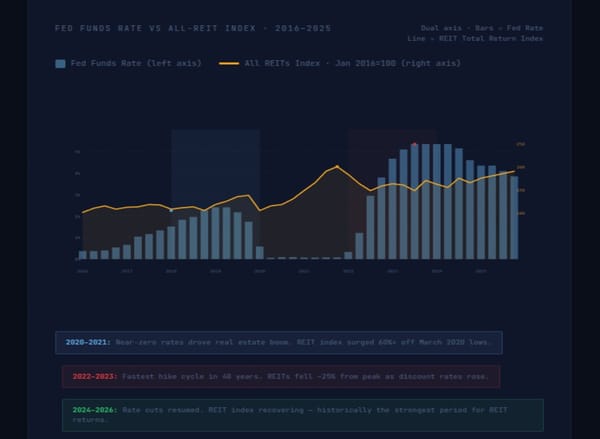
Task: Select the 2022-2023 fastest hike cycle annotation
Action: point(280,376)
